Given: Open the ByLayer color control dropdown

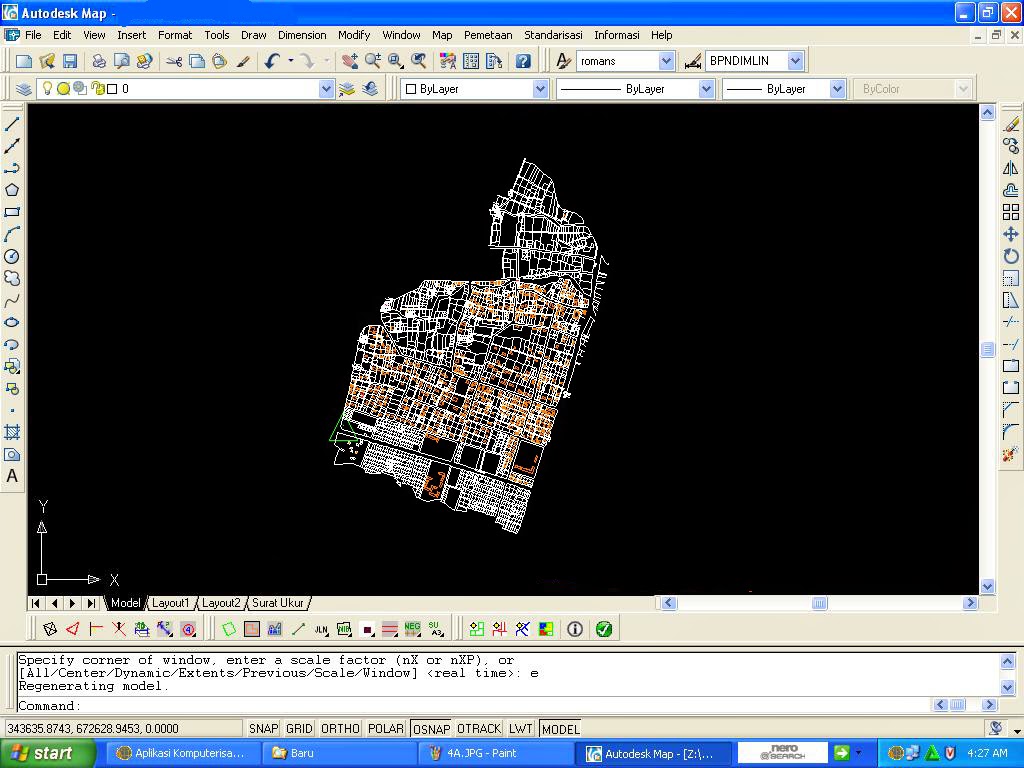Looking at the screenshot, I should pos(540,89).
